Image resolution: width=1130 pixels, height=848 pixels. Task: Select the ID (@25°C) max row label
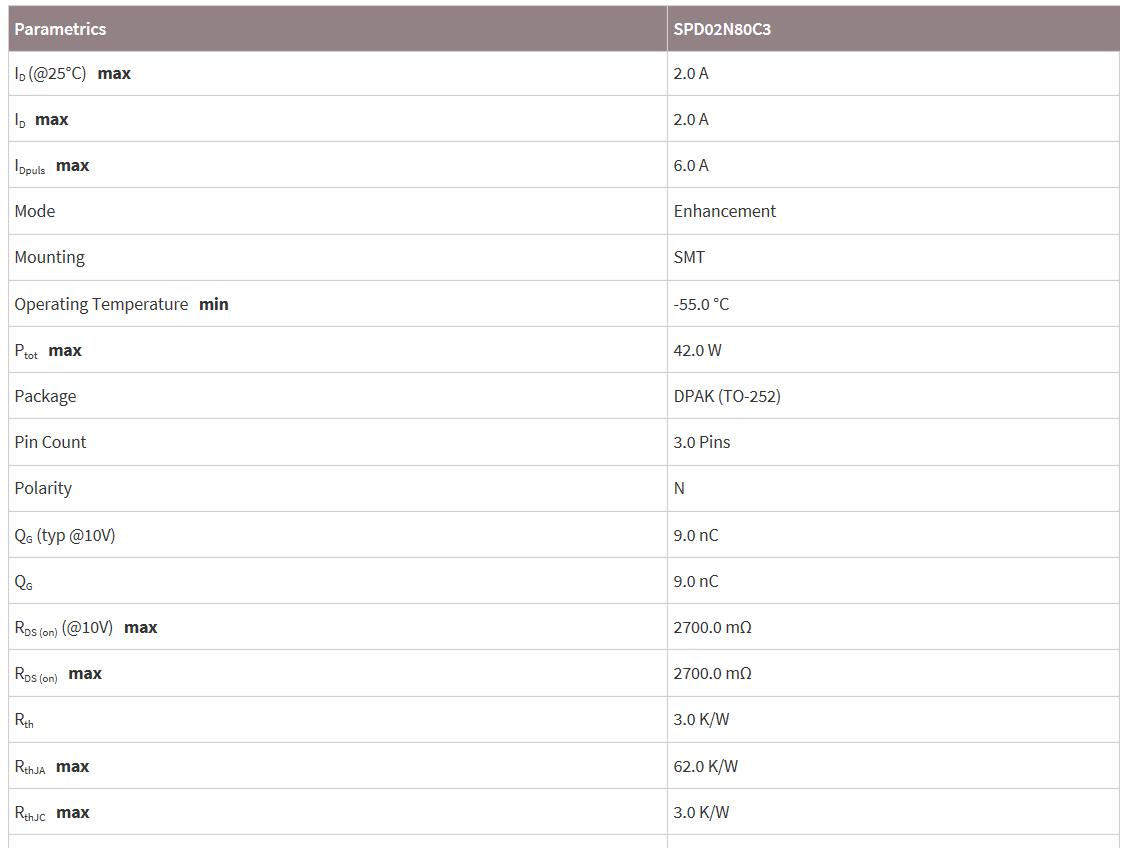click(x=72, y=74)
